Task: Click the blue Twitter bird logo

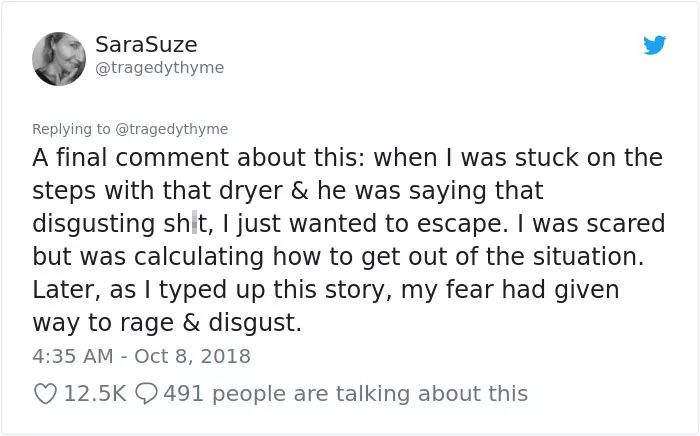Action: pos(654,45)
